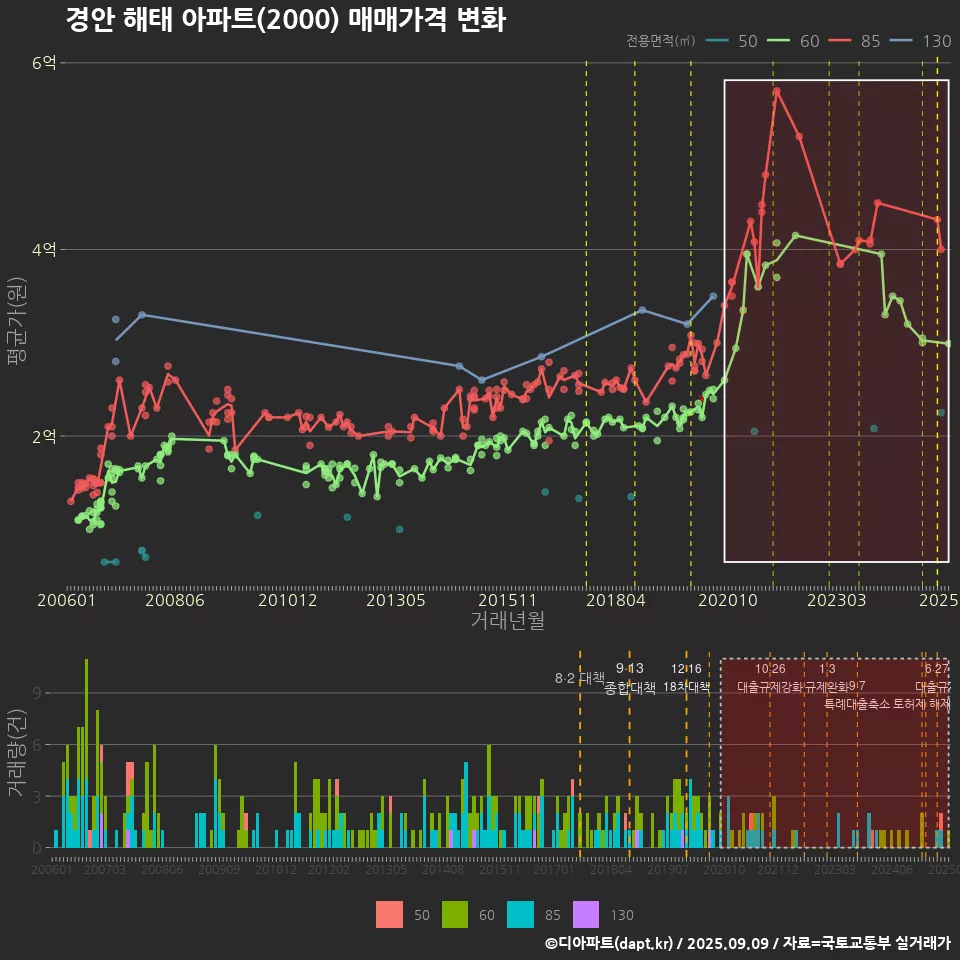
Task: Click the chart title 경안 해태 아파트(2000) 매매가격 변화
Action: [286, 20]
